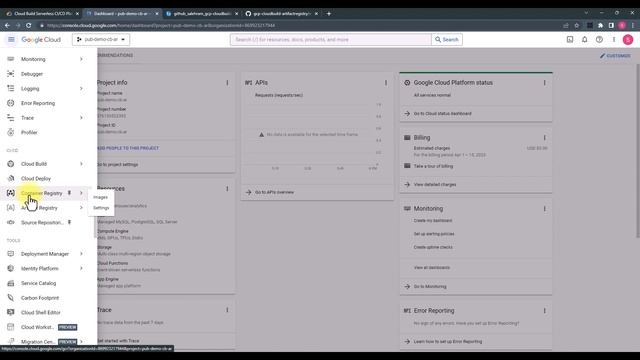The height and width of the screenshot is (360, 640).
Task: Click the Deployment Manager sidebar icon
Action: (11, 254)
